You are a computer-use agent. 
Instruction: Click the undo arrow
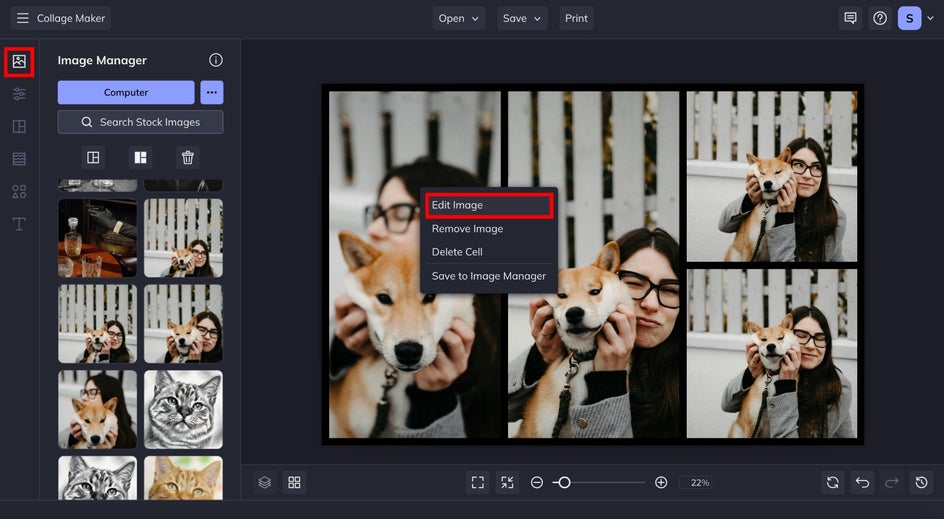pos(862,482)
